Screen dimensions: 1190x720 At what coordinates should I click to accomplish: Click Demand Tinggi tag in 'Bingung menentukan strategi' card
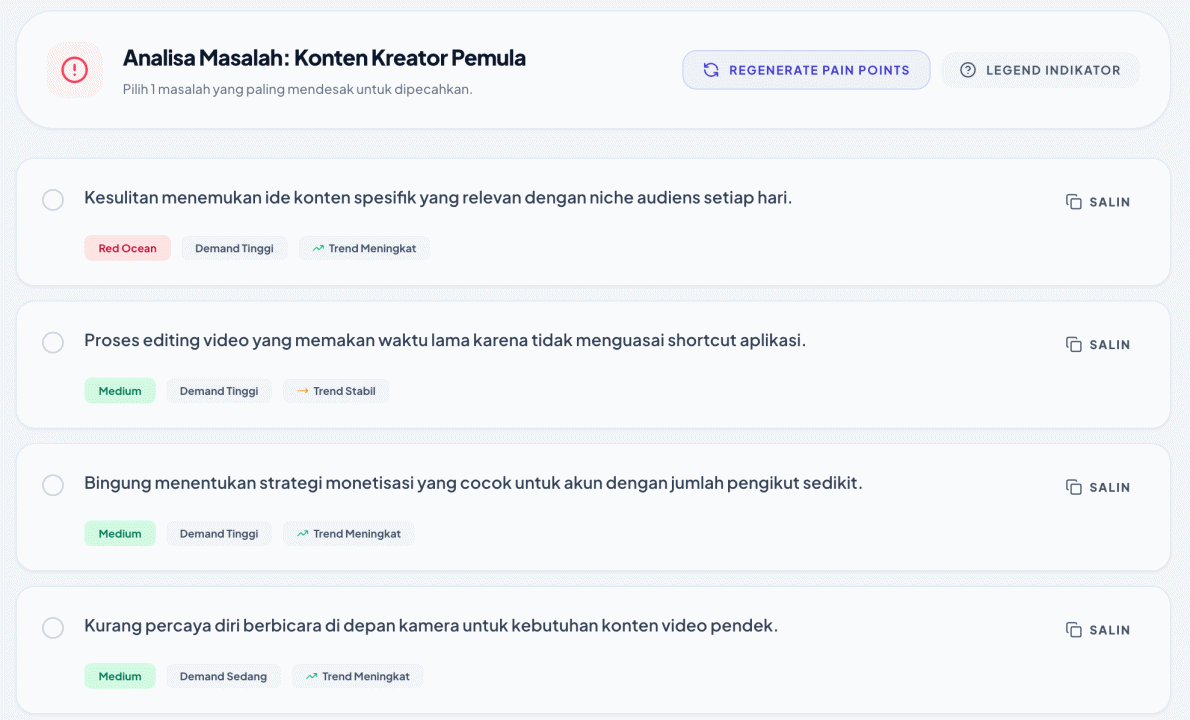[219, 533]
